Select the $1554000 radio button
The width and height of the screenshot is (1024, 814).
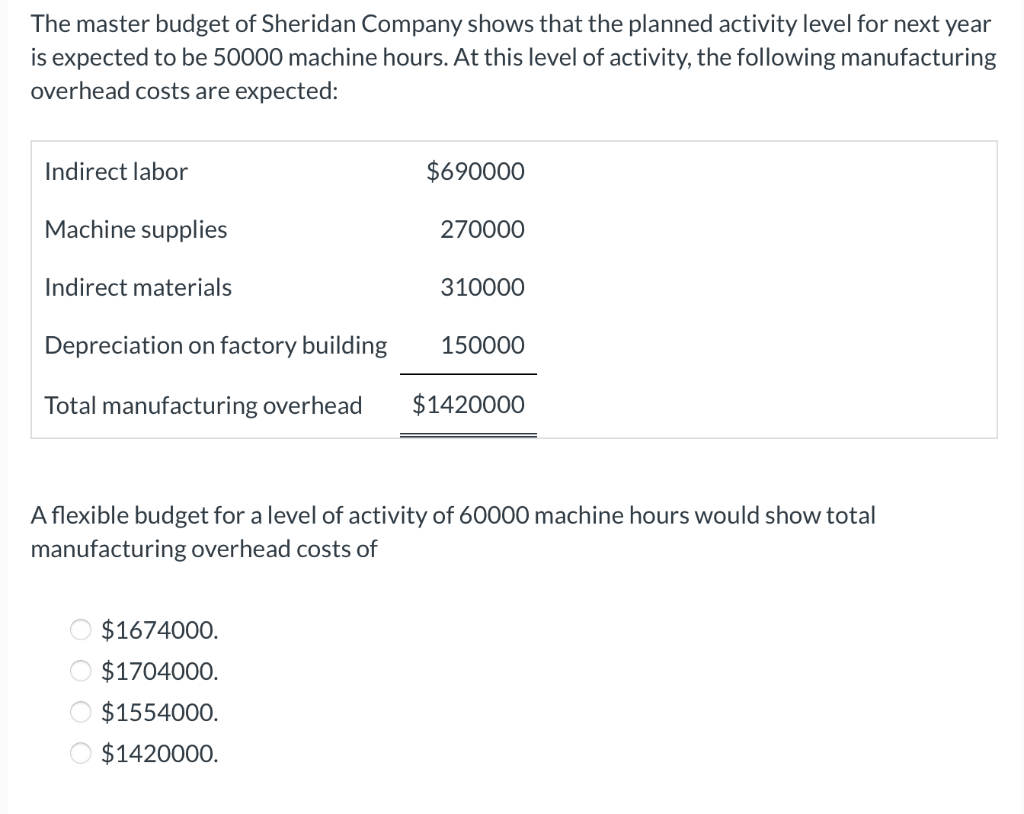coord(81,712)
